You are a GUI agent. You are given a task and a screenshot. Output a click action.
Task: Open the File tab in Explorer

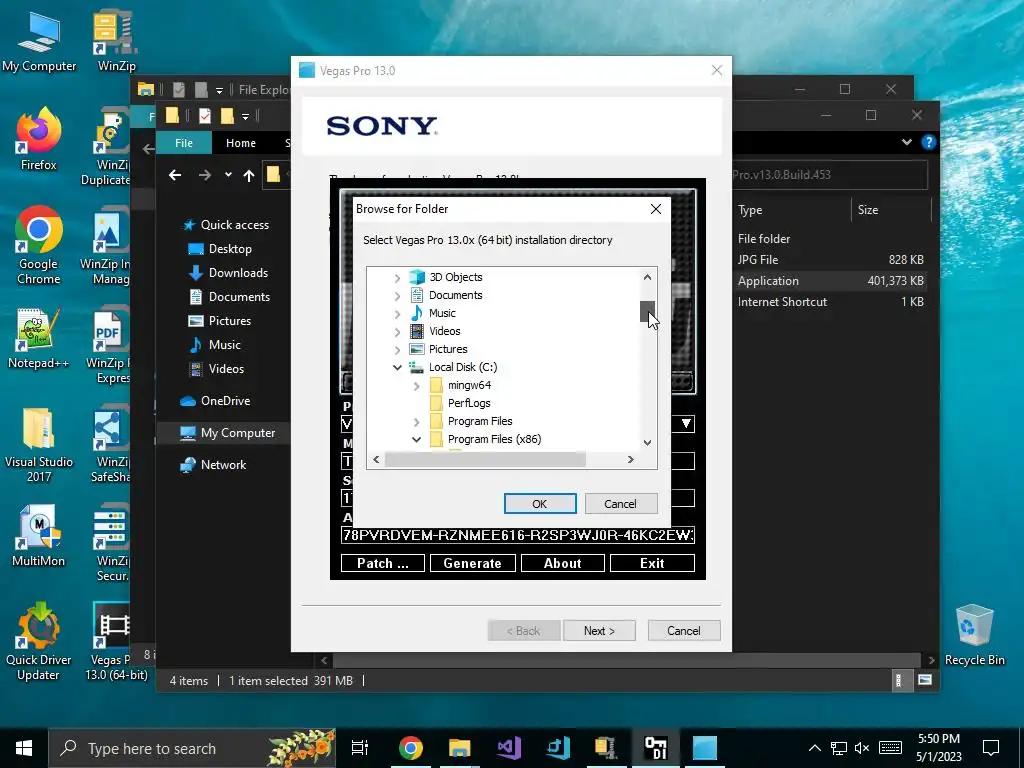[x=184, y=142]
